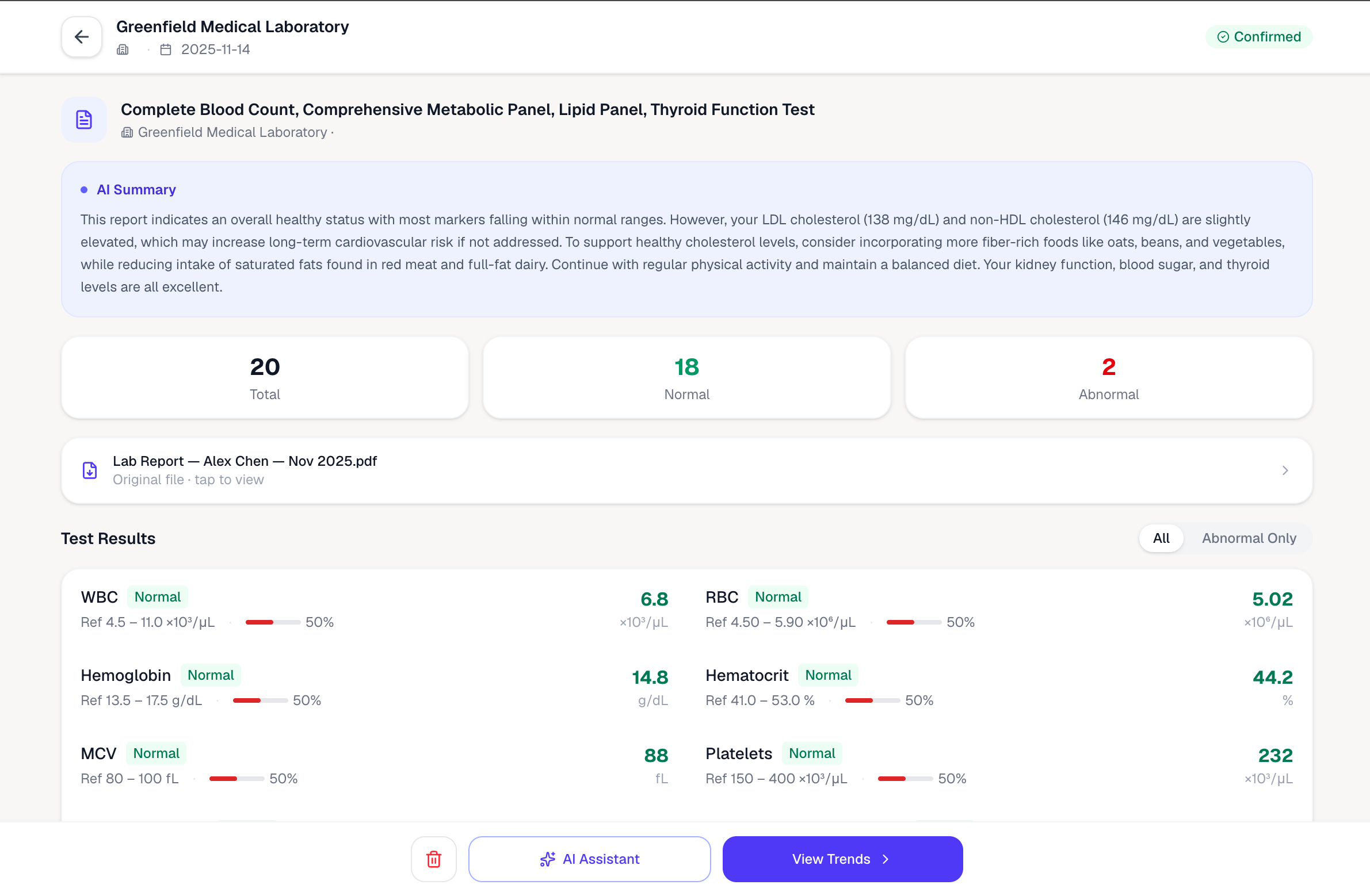This screenshot has height=896, width=1370.
Task: Click the Platelets 50% range bar
Action: point(905,779)
